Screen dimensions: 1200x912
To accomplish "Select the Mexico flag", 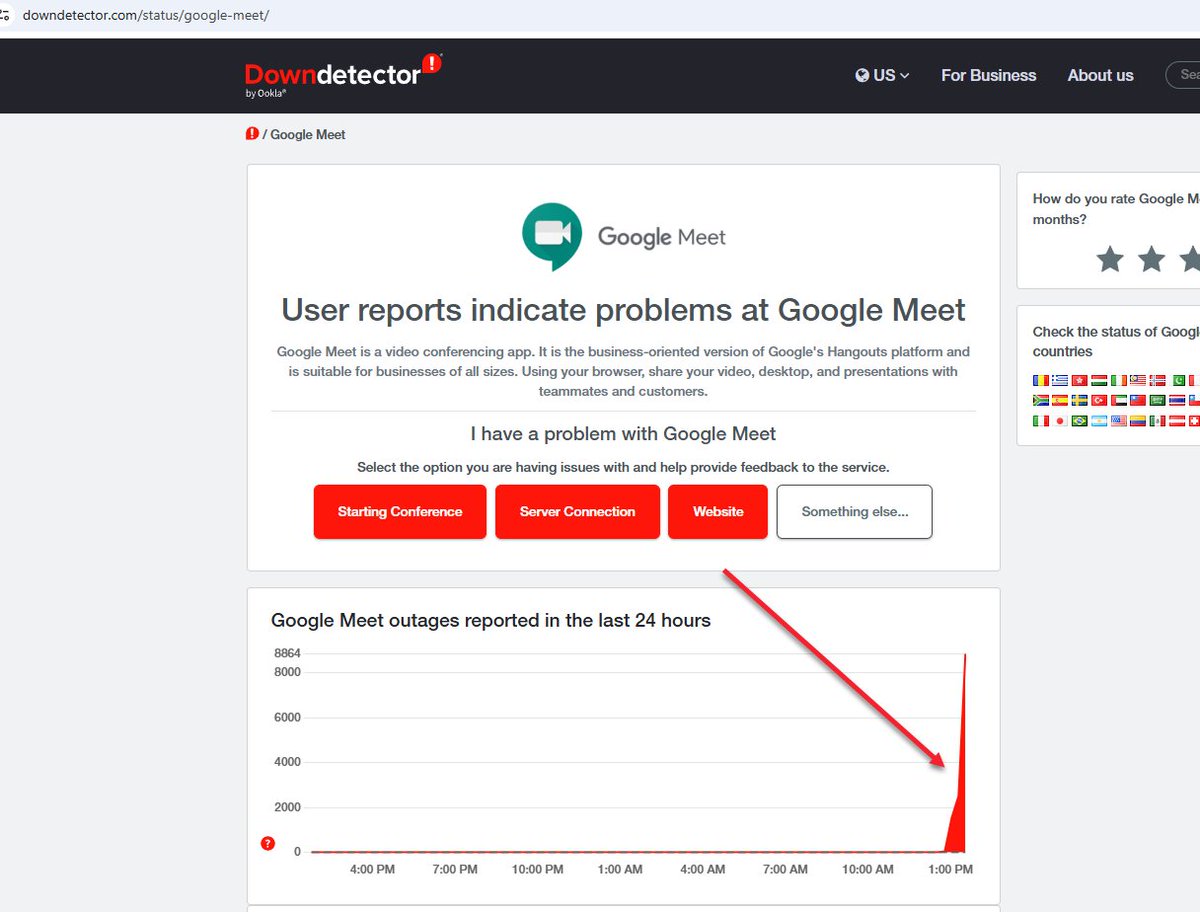I will point(1158,421).
